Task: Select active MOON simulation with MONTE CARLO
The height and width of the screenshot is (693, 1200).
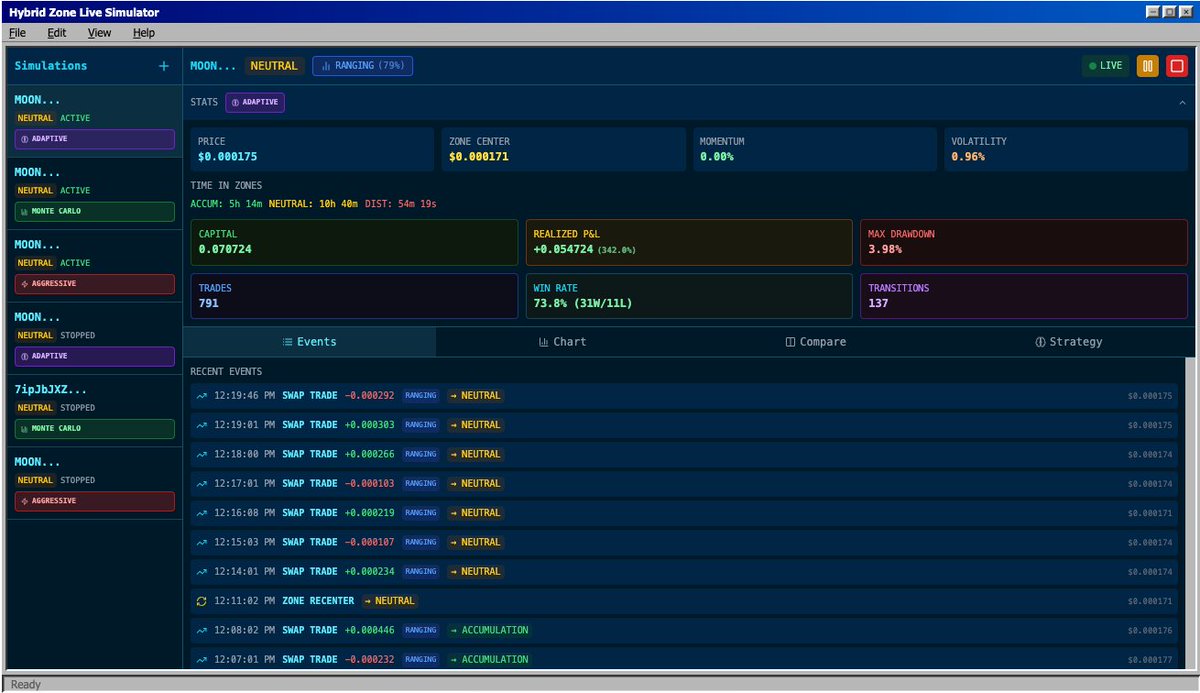Action: [x=95, y=194]
